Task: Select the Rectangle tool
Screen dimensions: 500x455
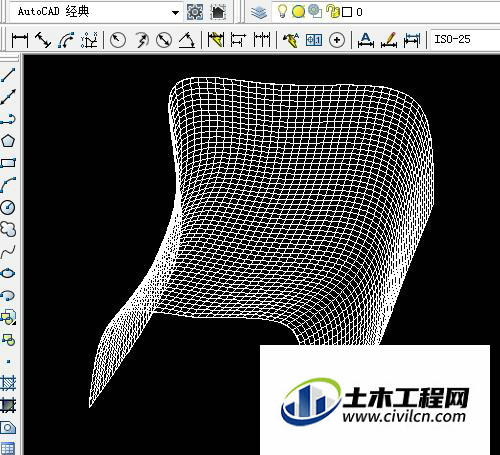Action: pyautogui.click(x=8, y=163)
